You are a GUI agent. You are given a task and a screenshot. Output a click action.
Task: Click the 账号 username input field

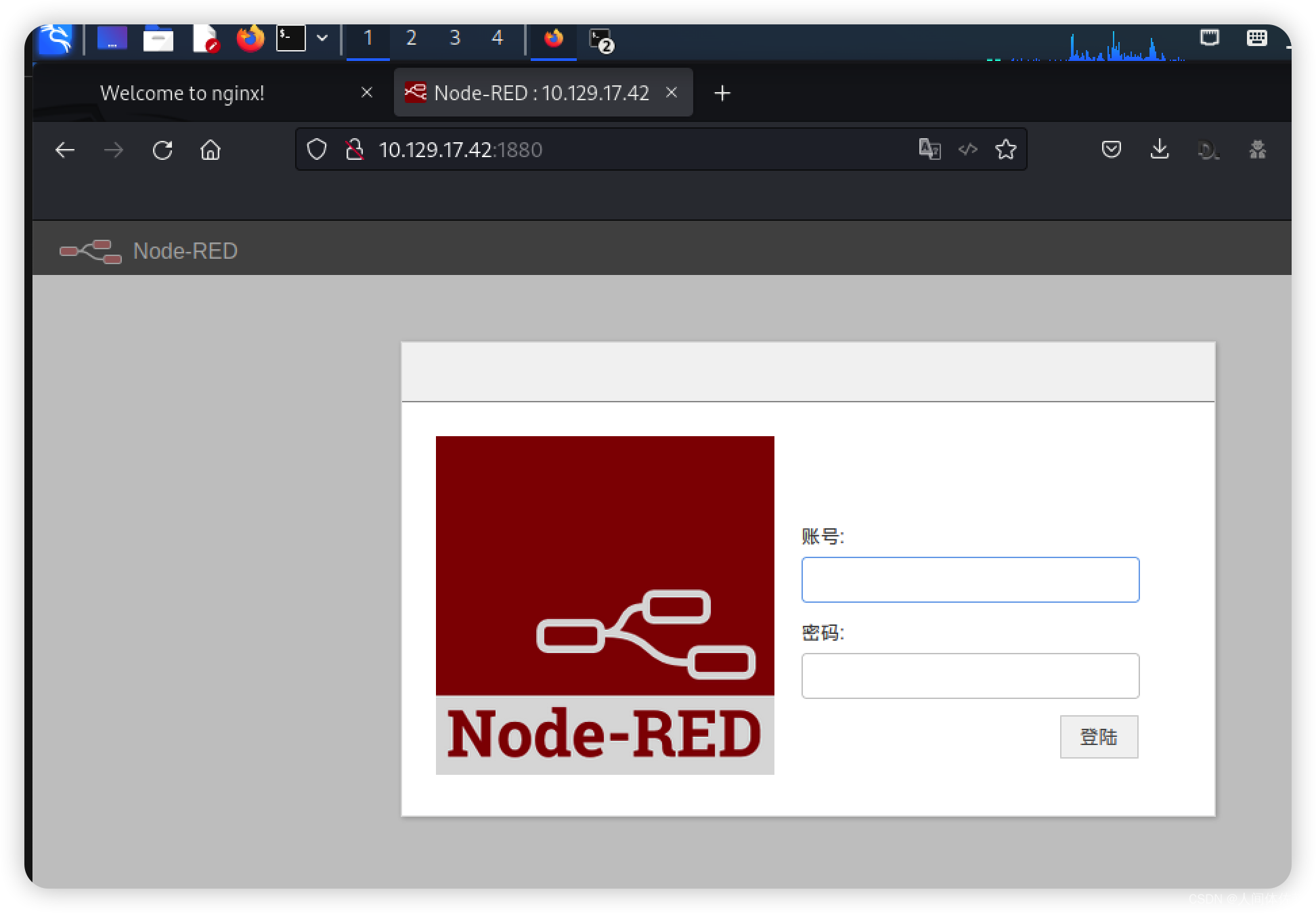pos(970,580)
